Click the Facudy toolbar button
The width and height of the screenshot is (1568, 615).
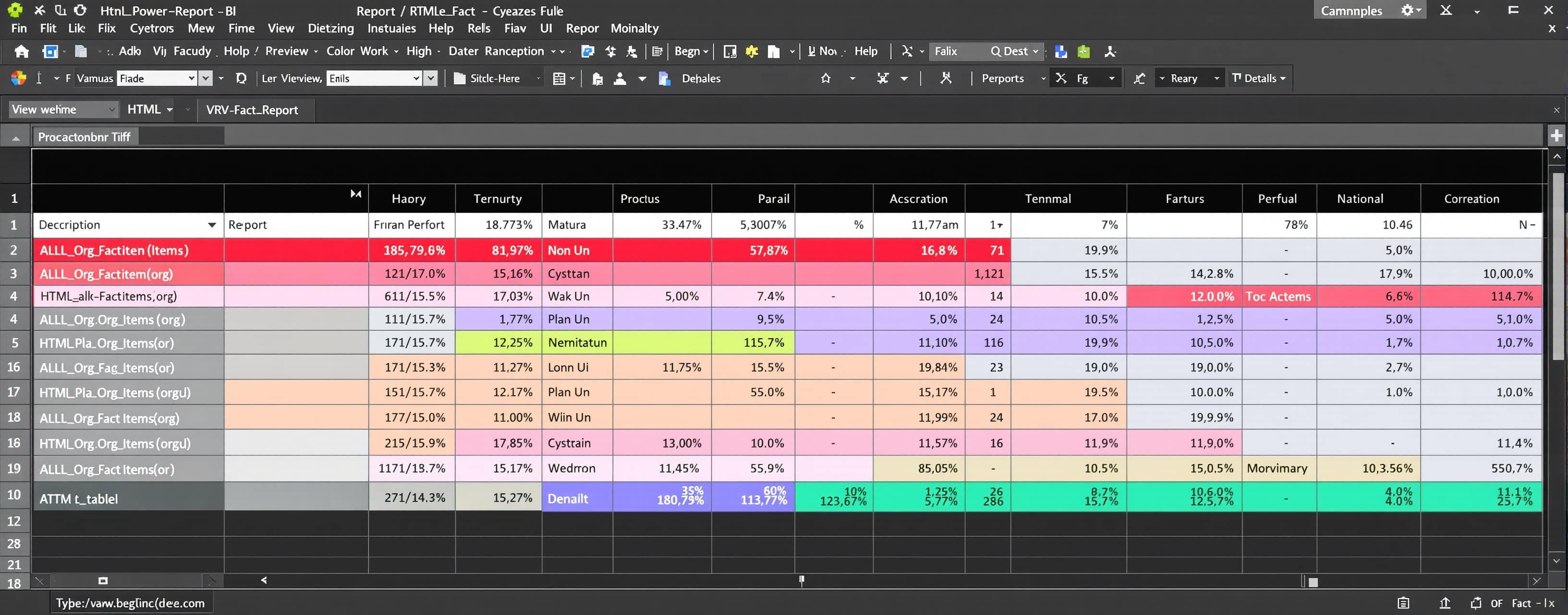[192, 51]
